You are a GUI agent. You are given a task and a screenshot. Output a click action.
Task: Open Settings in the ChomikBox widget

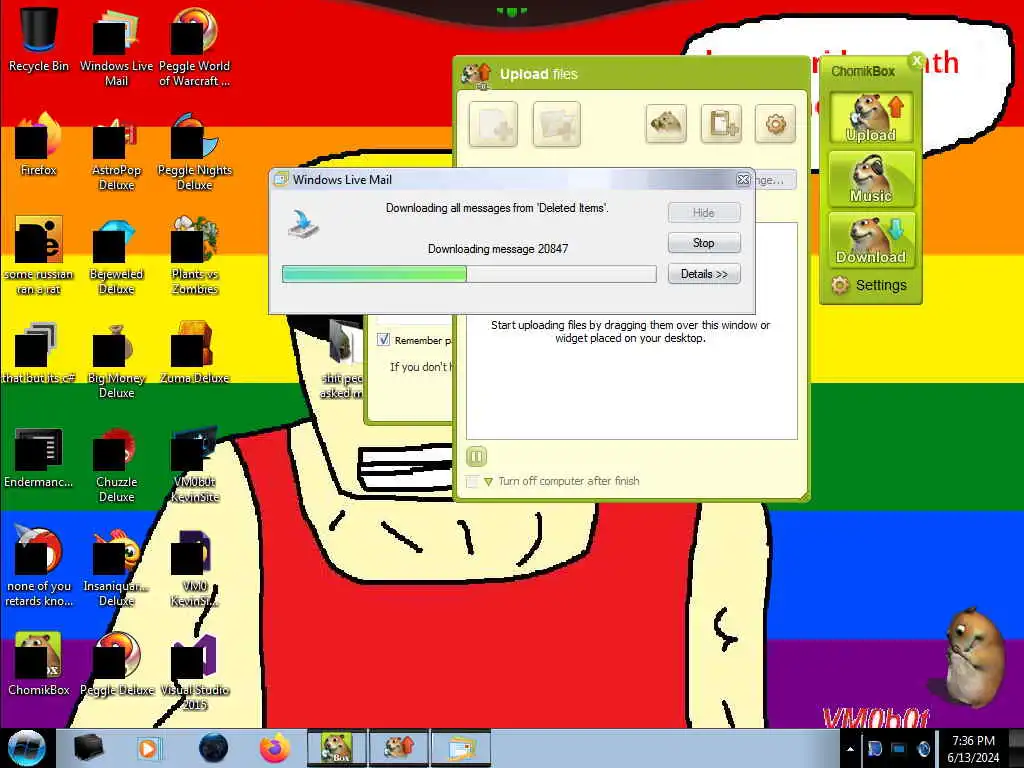(x=869, y=285)
